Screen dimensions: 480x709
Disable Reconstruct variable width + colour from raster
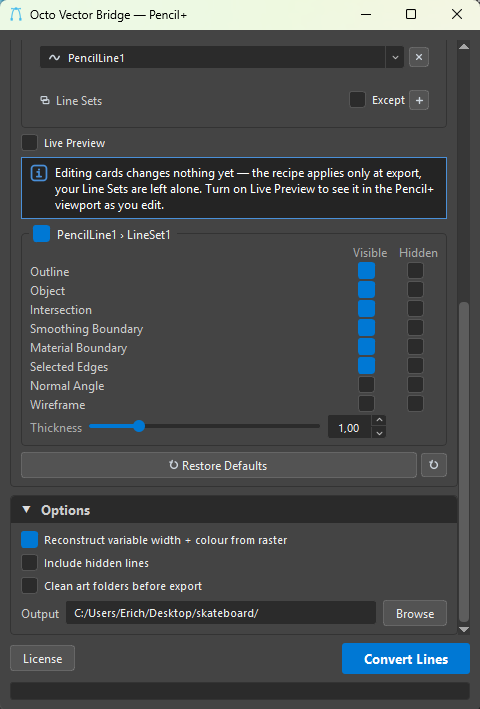29,539
